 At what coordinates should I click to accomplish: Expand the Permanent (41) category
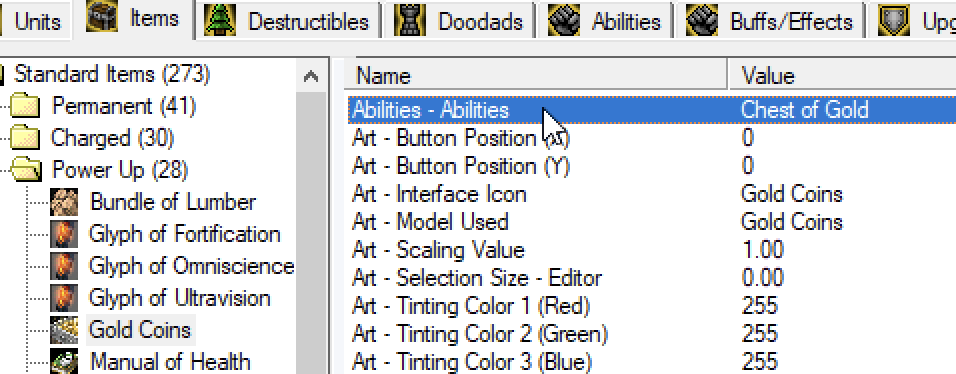[x=124, y=106]
